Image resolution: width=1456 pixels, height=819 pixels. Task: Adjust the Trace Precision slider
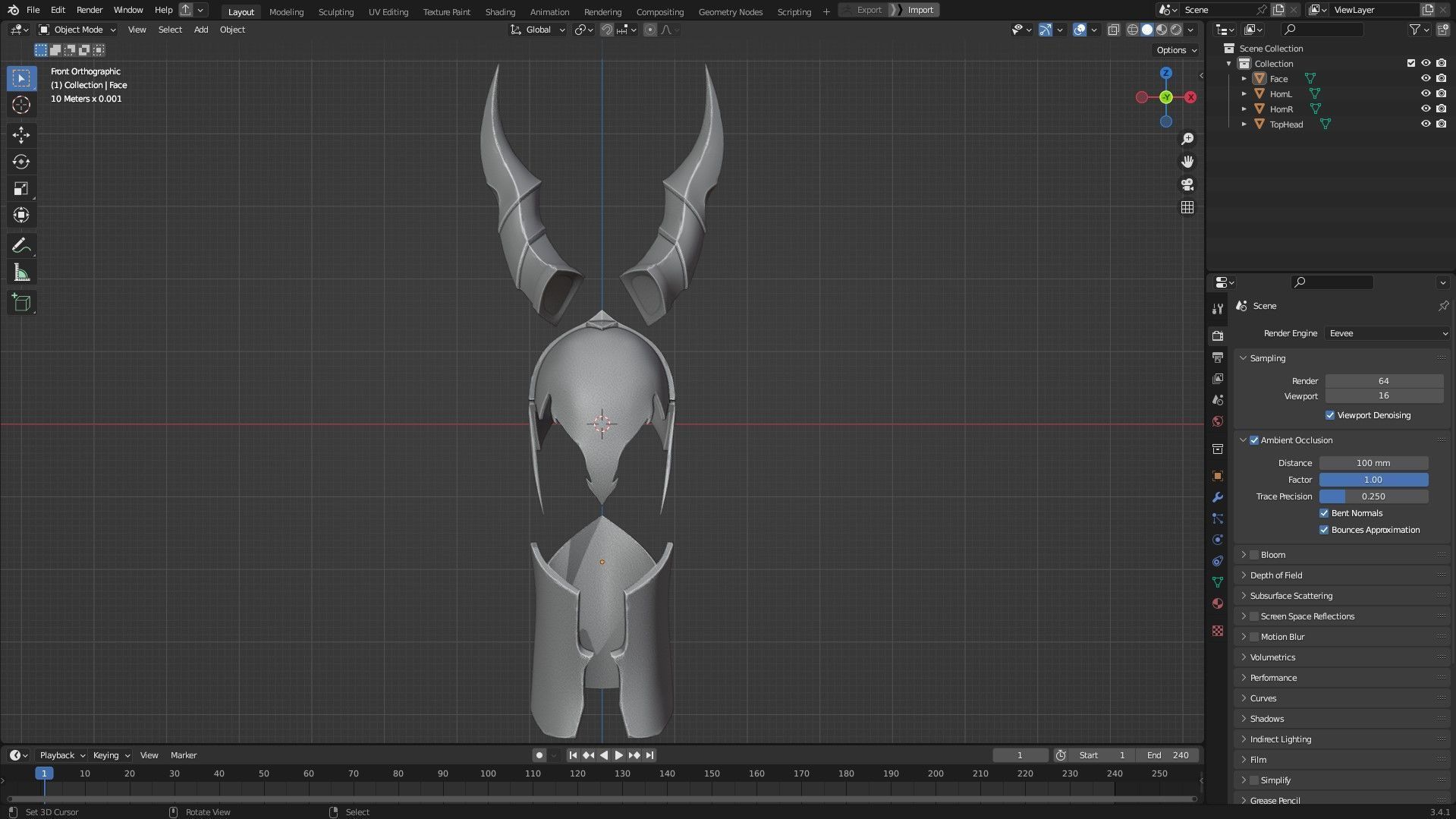point(1373,496)
